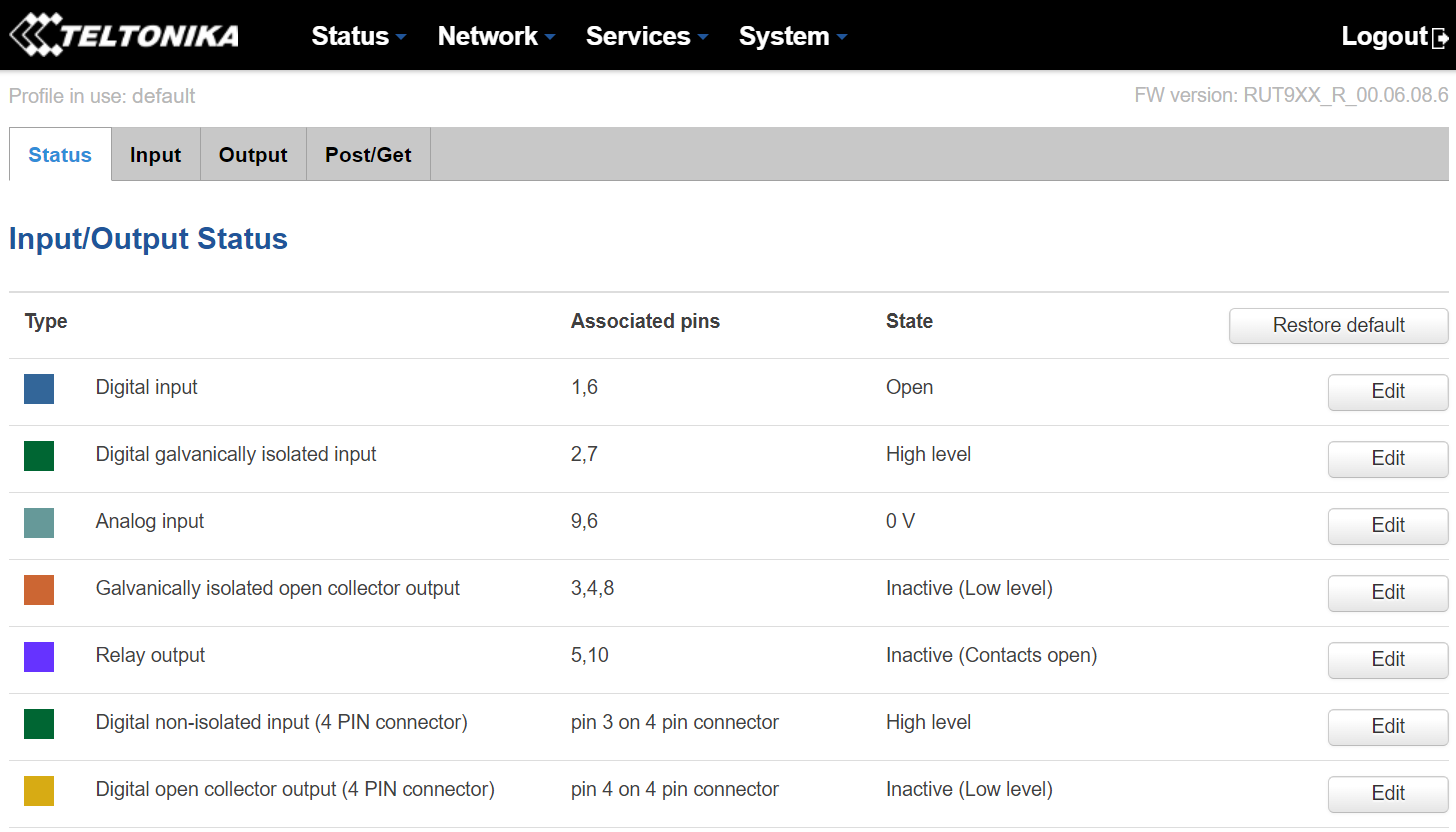The image size is (1456, 832).
Task: Switch to the Output tab
Action: pos(253,154)
